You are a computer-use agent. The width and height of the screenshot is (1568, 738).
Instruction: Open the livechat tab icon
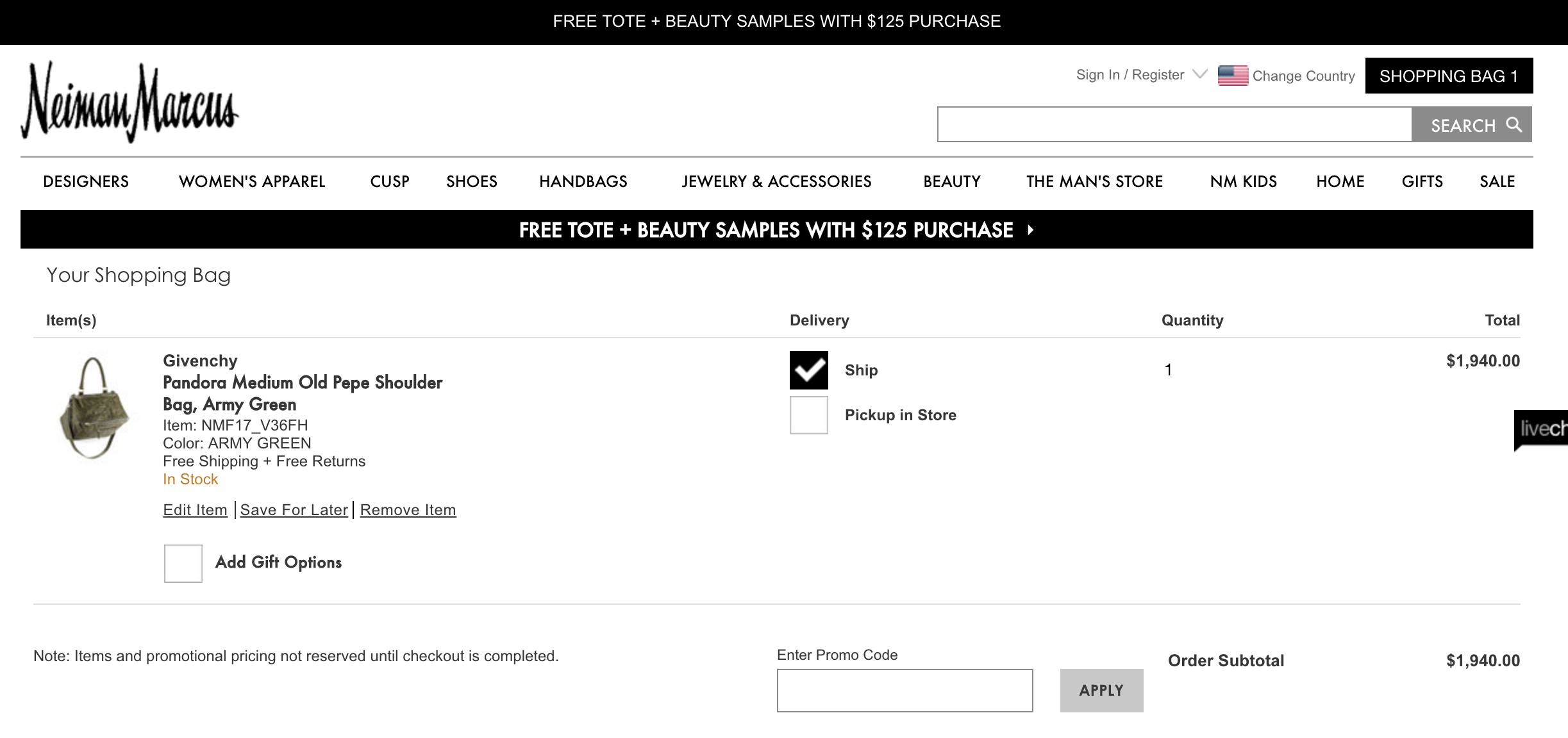(x=1542, y=429)
